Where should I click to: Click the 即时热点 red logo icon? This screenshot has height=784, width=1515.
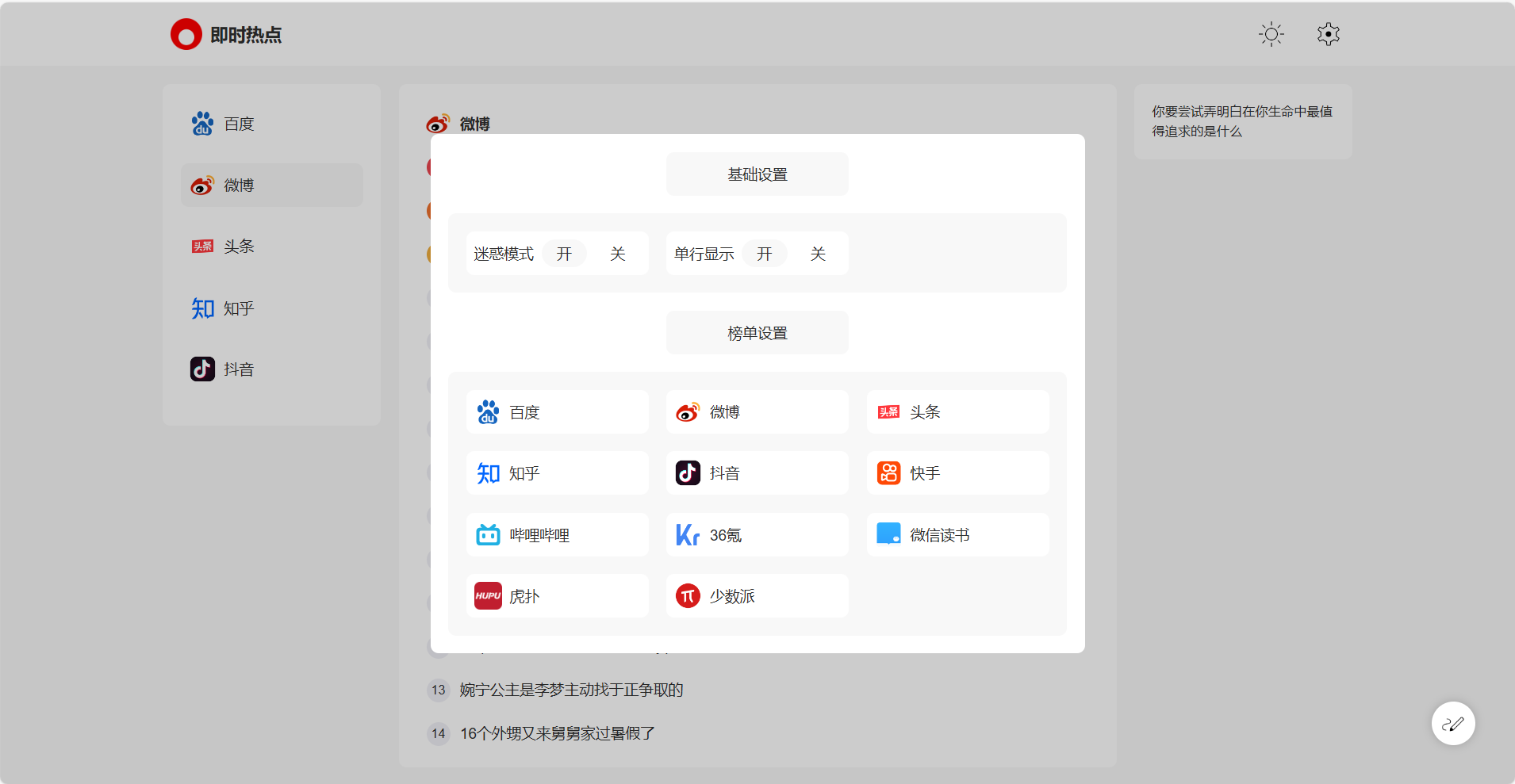click(186, 35)
